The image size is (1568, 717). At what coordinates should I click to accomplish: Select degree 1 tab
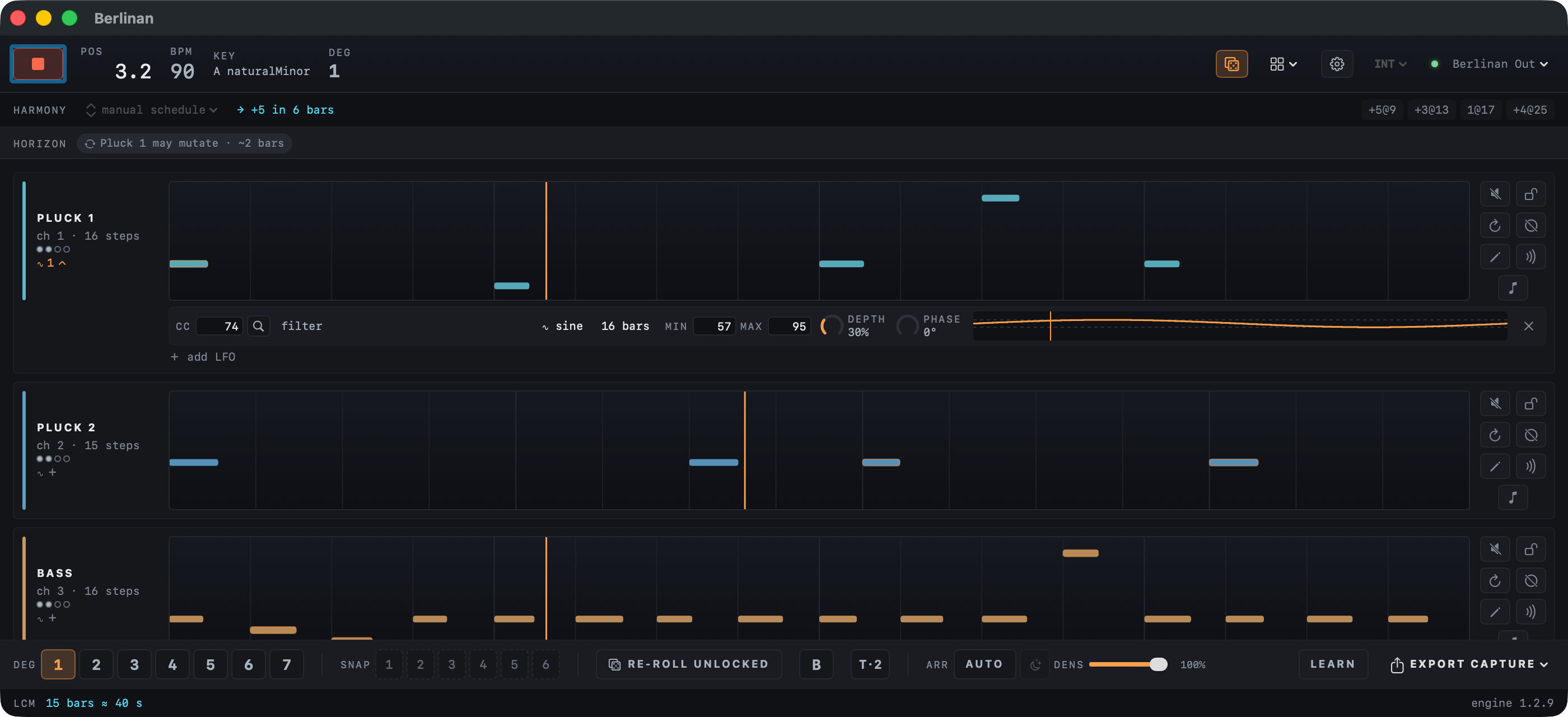pyautogui.click(x=58, y=665)
